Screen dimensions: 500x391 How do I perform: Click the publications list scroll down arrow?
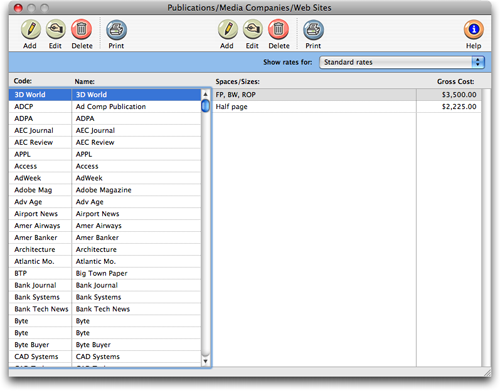[x=205, y=361]
